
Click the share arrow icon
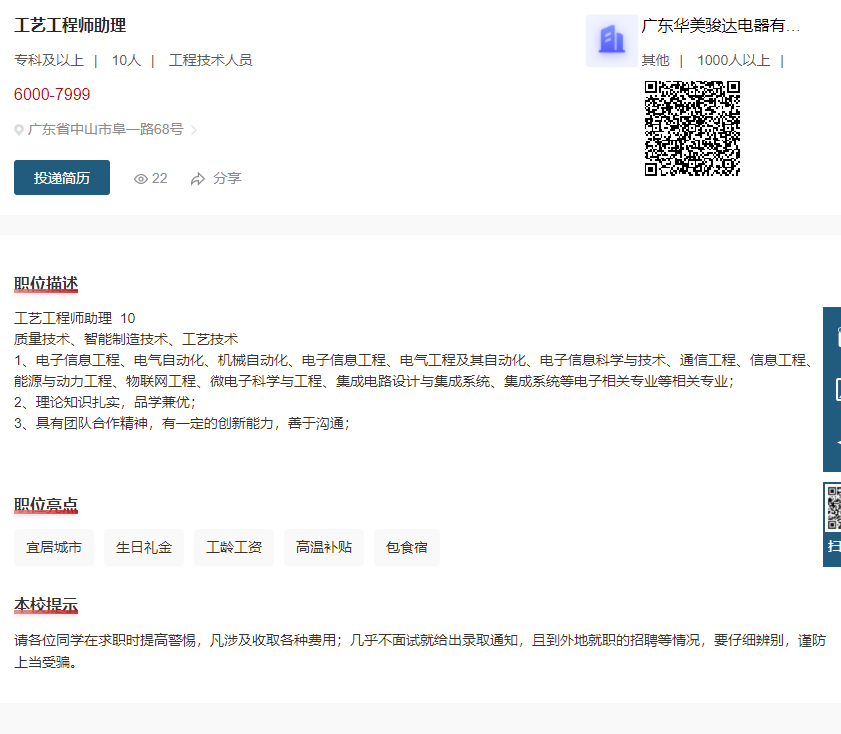pos(198,179)
